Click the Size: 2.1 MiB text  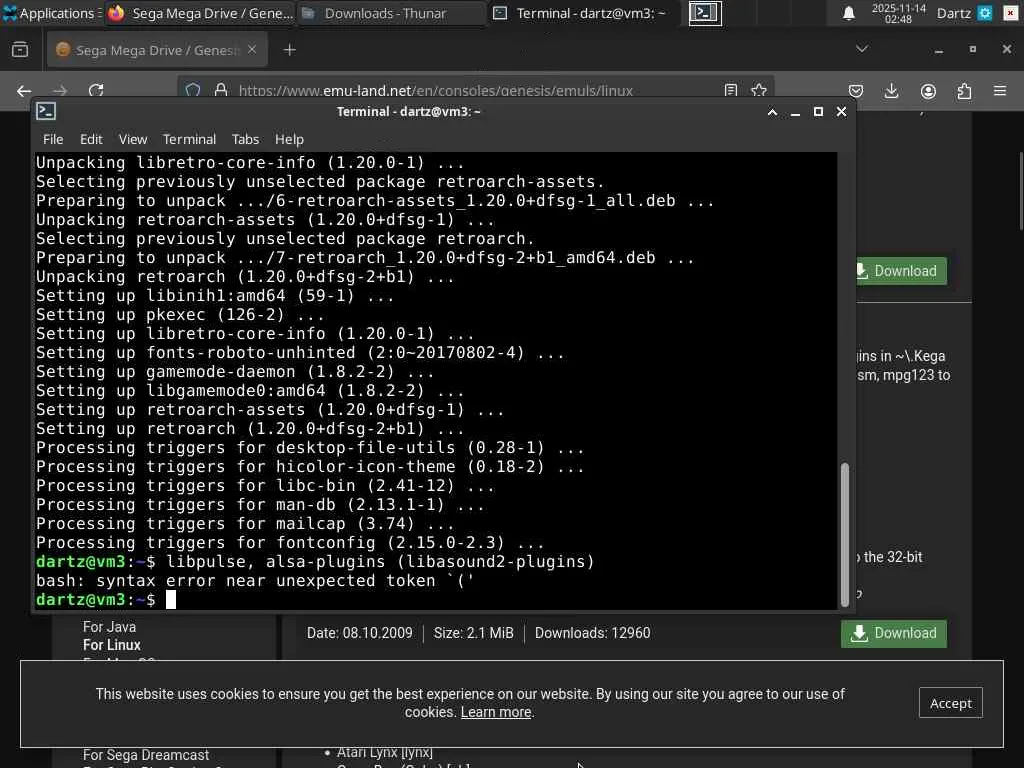pyautogui.click(x=473, y=633)
